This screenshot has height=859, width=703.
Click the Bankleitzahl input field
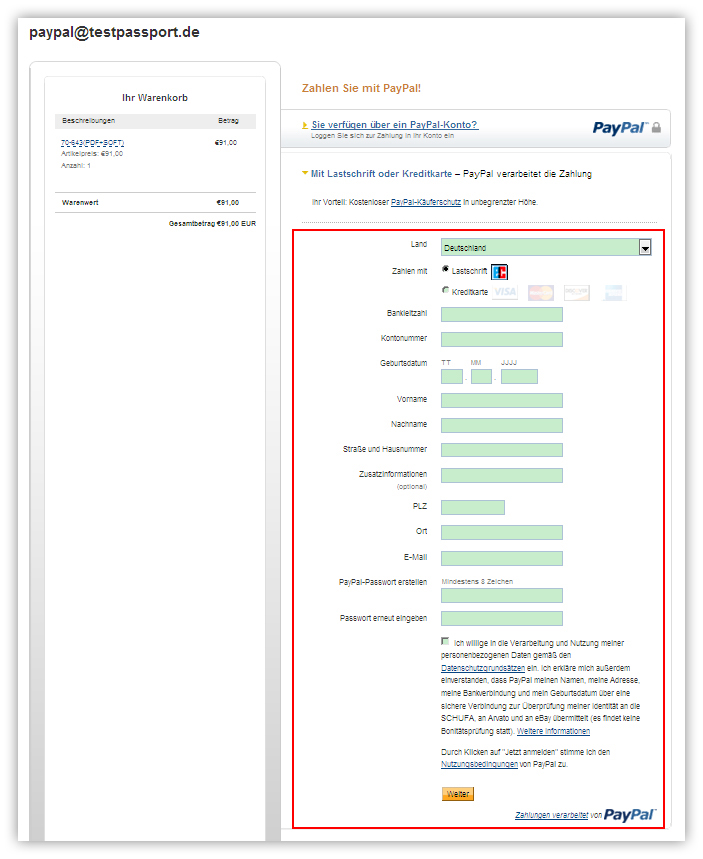point(501,315)
